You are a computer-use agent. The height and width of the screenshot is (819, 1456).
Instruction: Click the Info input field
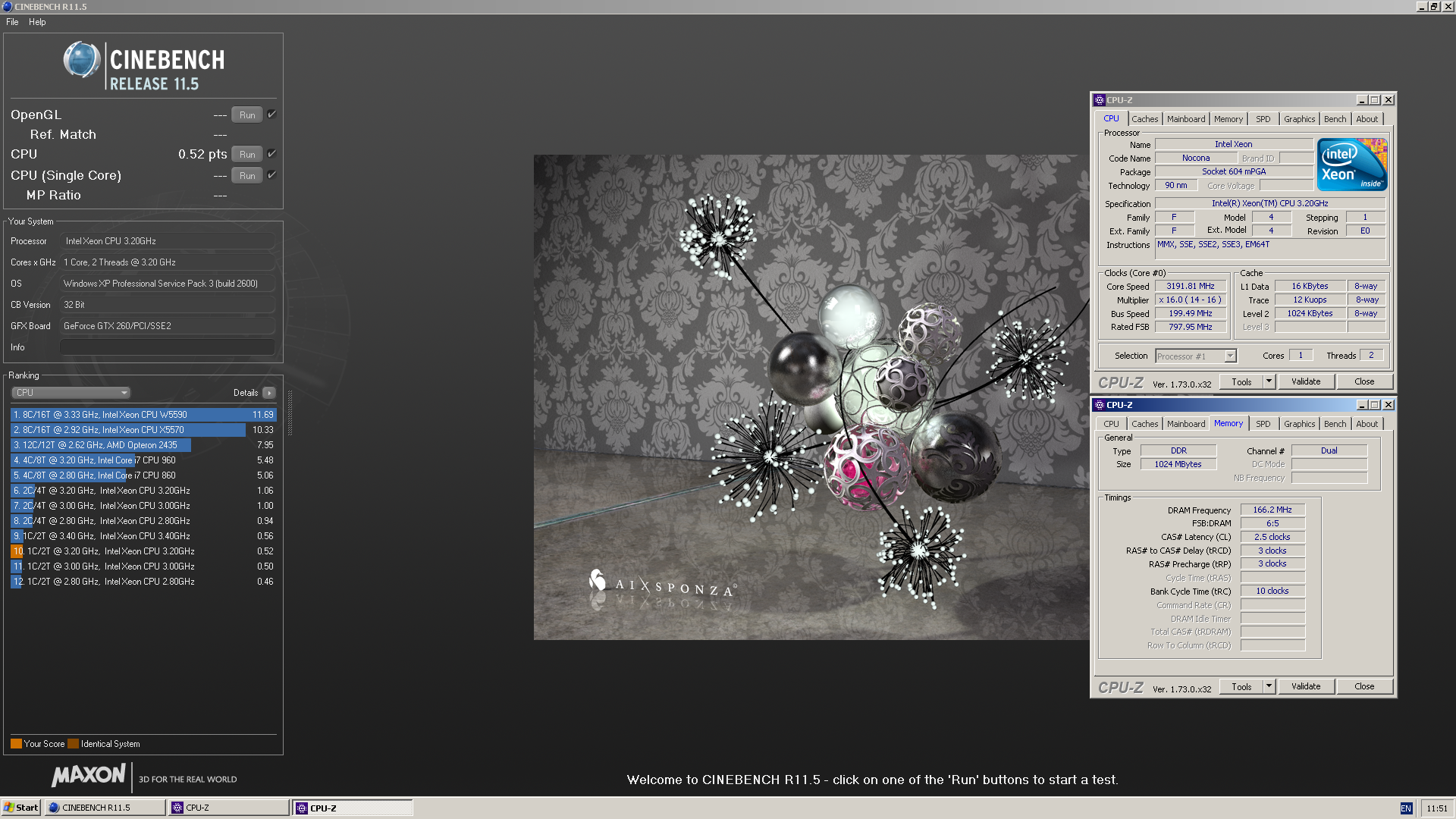(167, 347)
